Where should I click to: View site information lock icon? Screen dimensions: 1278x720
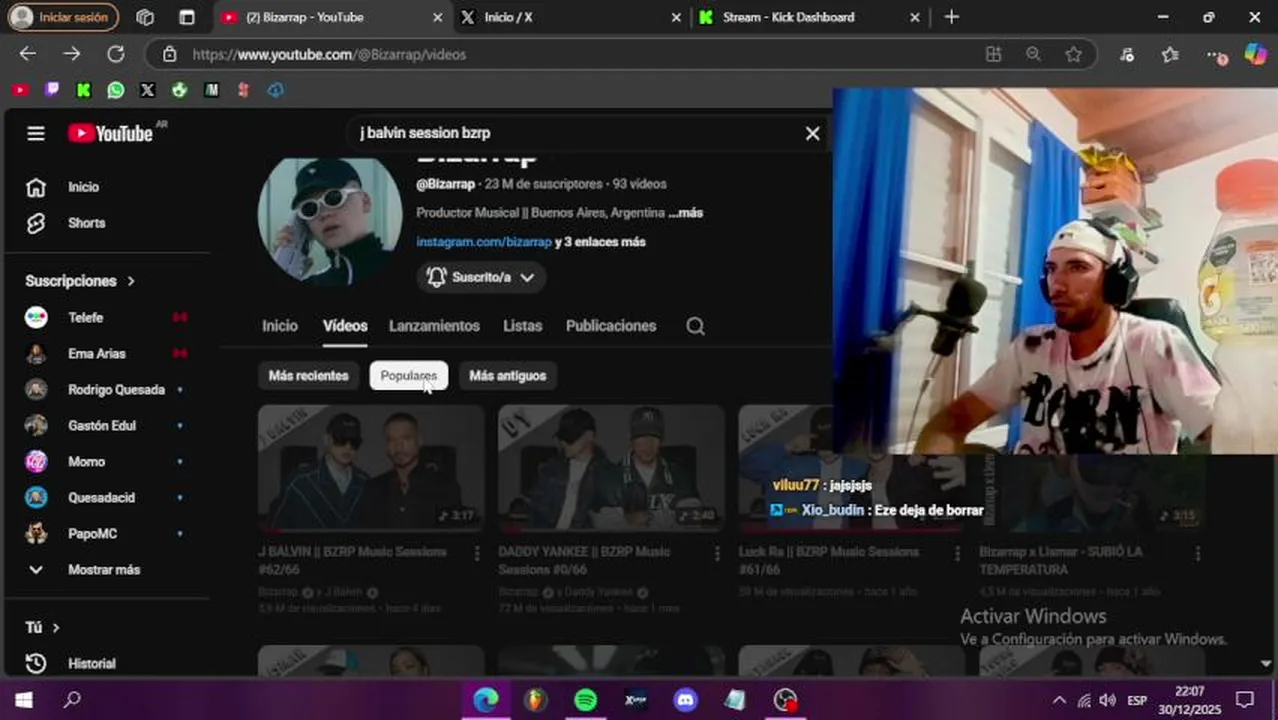pos(170,54)
